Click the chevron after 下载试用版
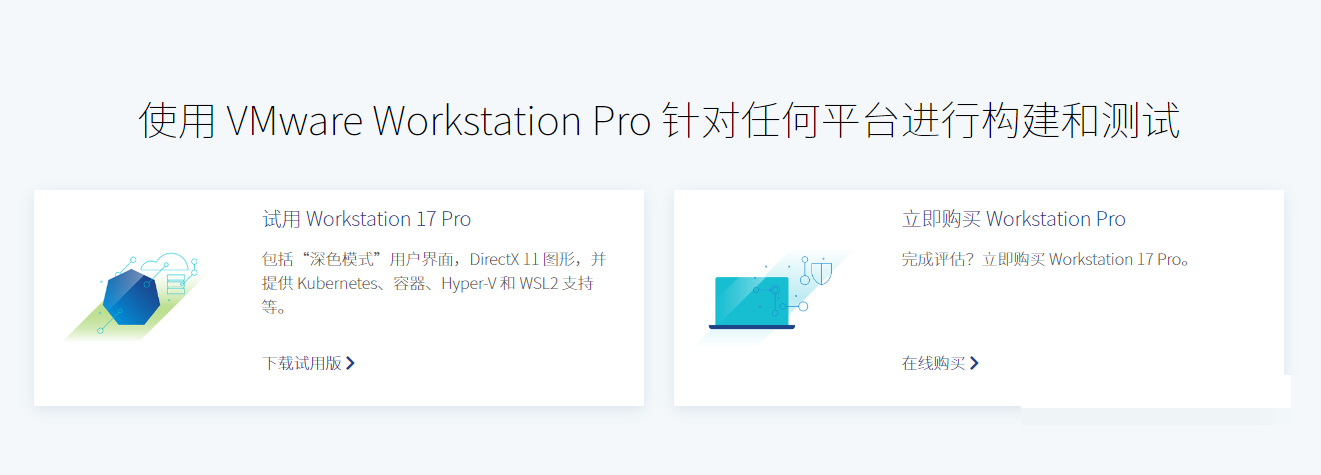 coord(350,363)
